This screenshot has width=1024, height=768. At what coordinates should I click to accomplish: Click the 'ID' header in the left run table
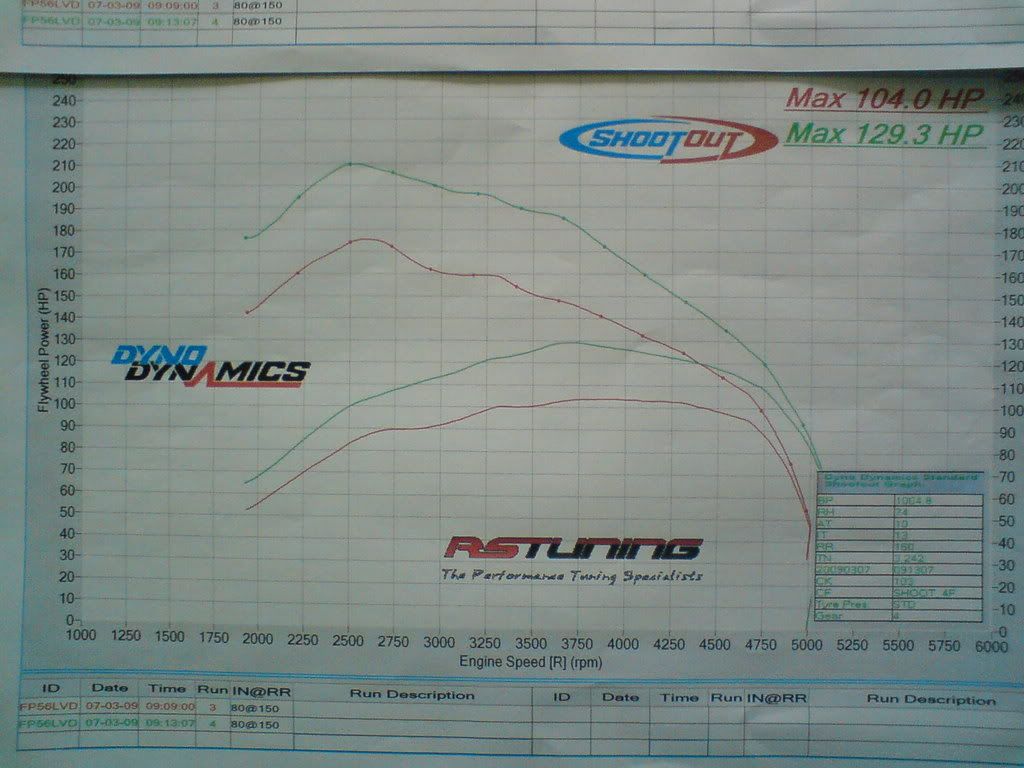tap(51, 688)
